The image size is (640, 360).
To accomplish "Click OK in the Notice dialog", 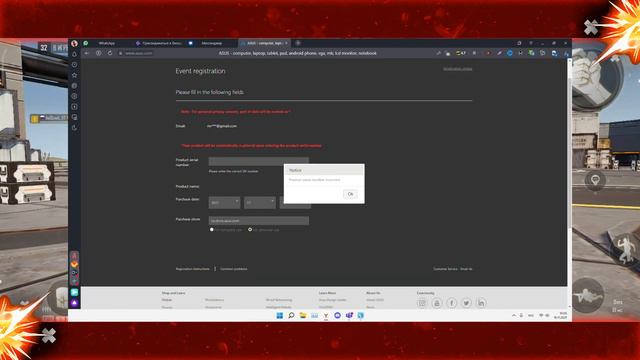I will point(350,194).
